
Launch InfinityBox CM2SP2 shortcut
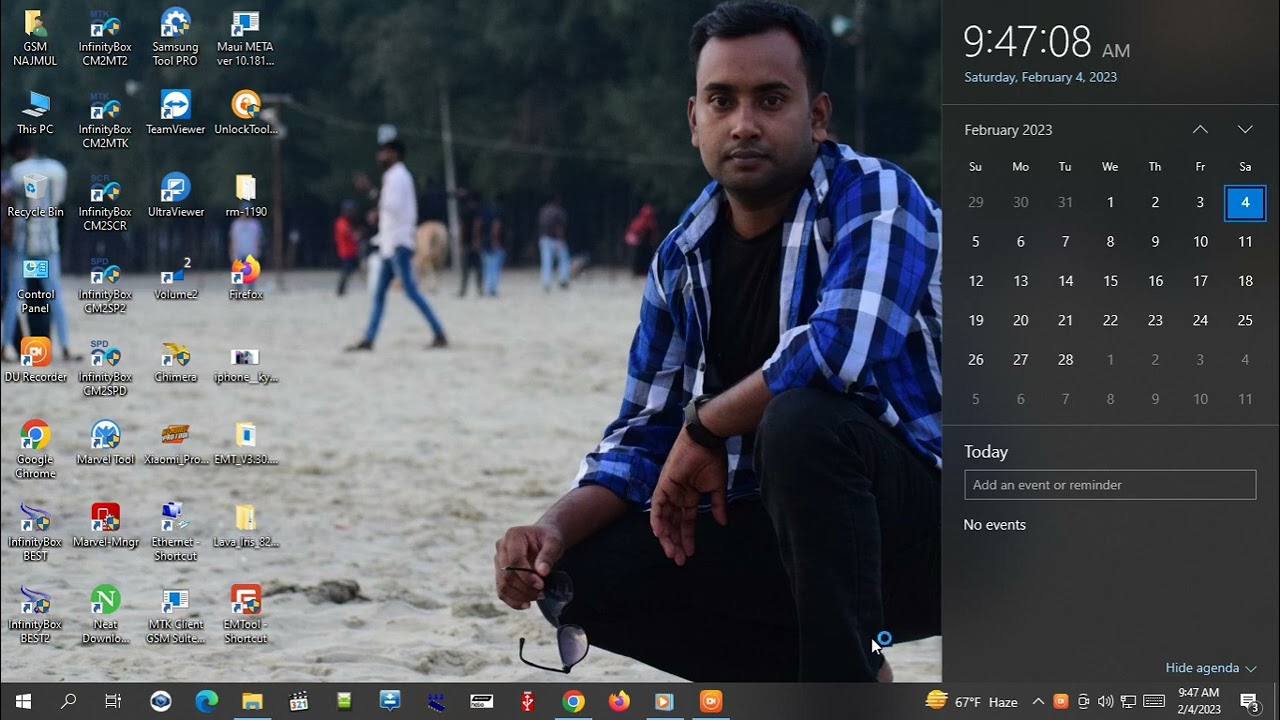[x=105, y=286]
